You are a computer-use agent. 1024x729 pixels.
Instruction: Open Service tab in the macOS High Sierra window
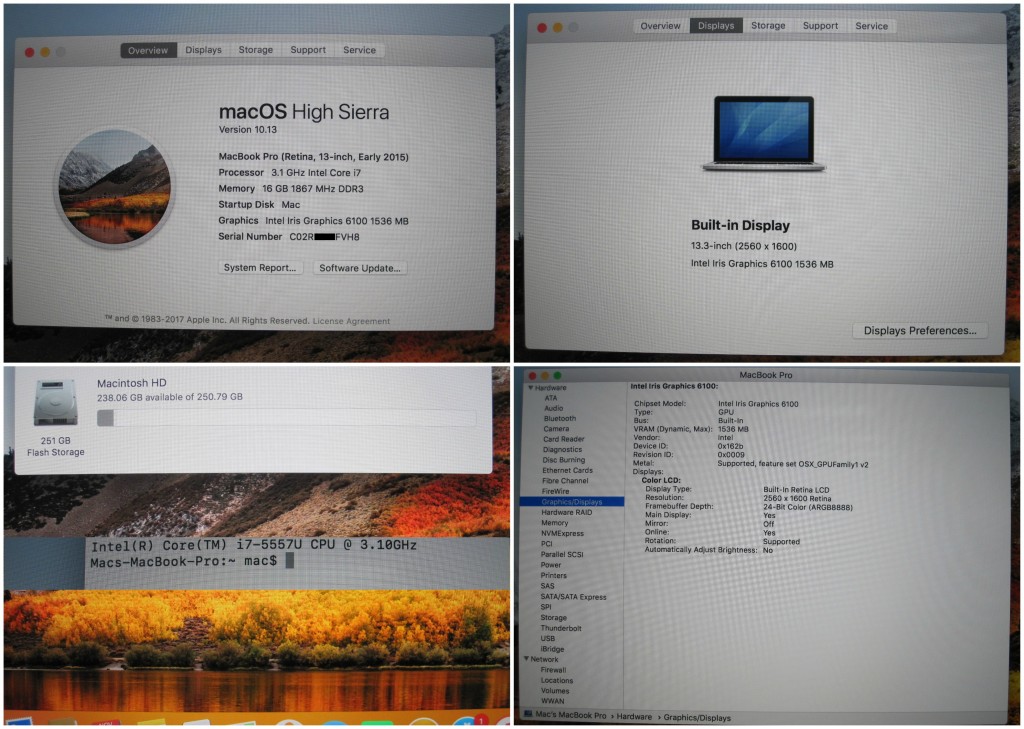[359, 50]
